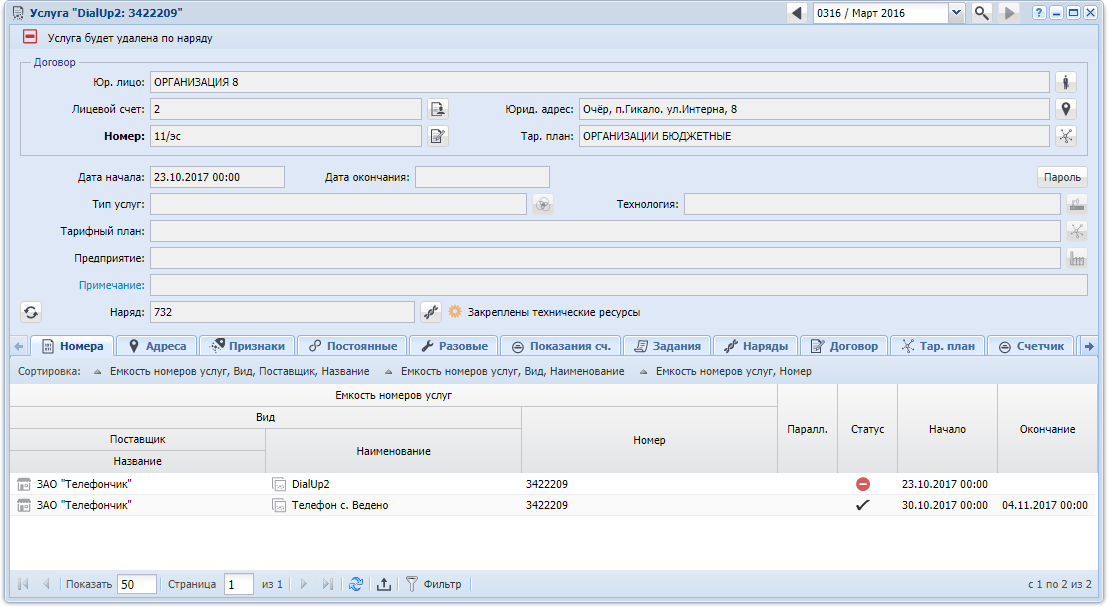The image size is (1108, 607).
Task: Refresh the table grid icon
Action: (356, 584)
